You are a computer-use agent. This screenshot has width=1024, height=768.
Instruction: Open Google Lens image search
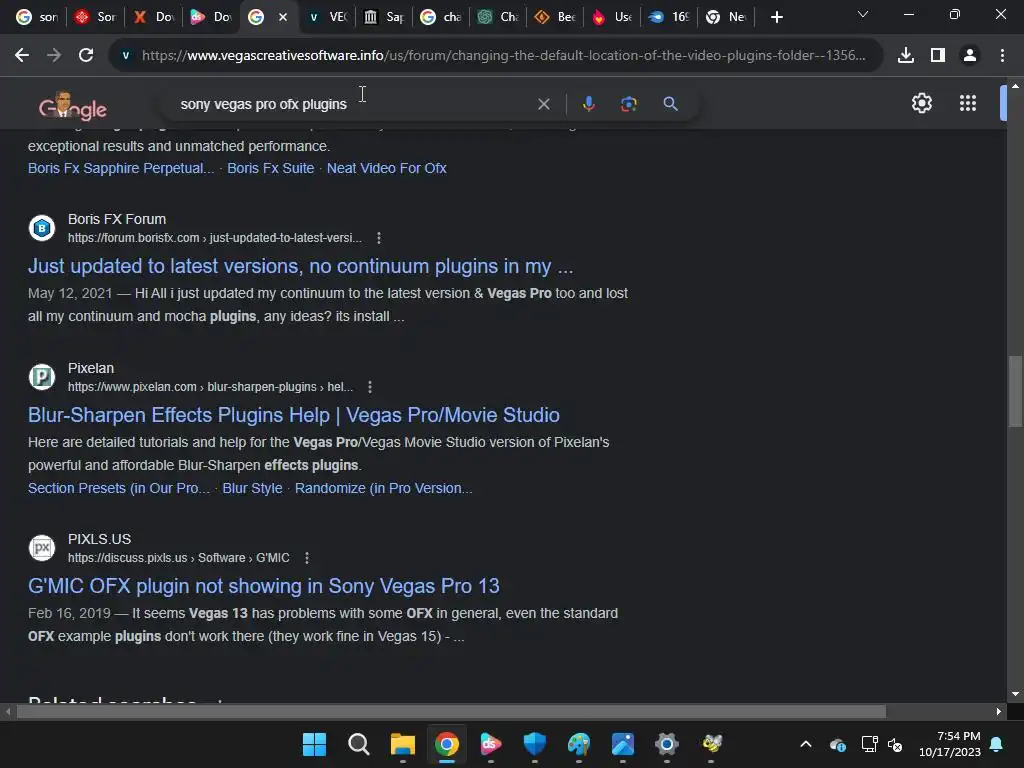coord(628,104)
